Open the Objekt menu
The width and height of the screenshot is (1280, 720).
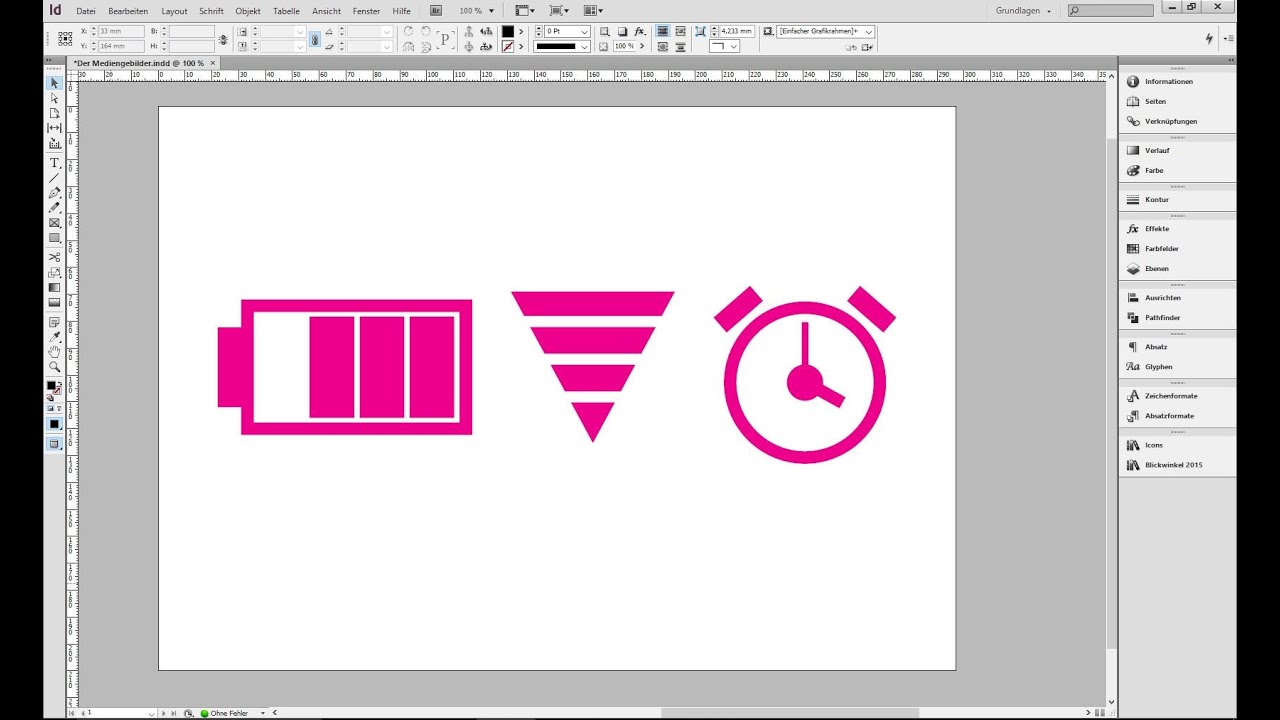click(248, 10)
